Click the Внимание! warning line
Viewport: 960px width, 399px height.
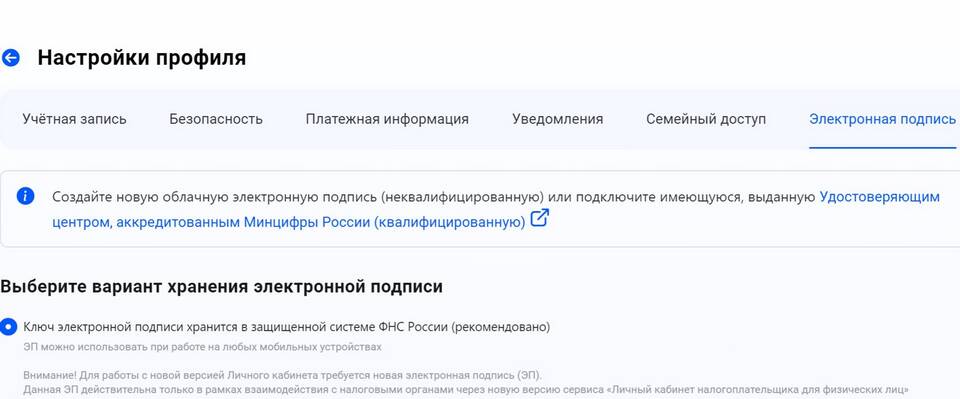tap(282, 375)
